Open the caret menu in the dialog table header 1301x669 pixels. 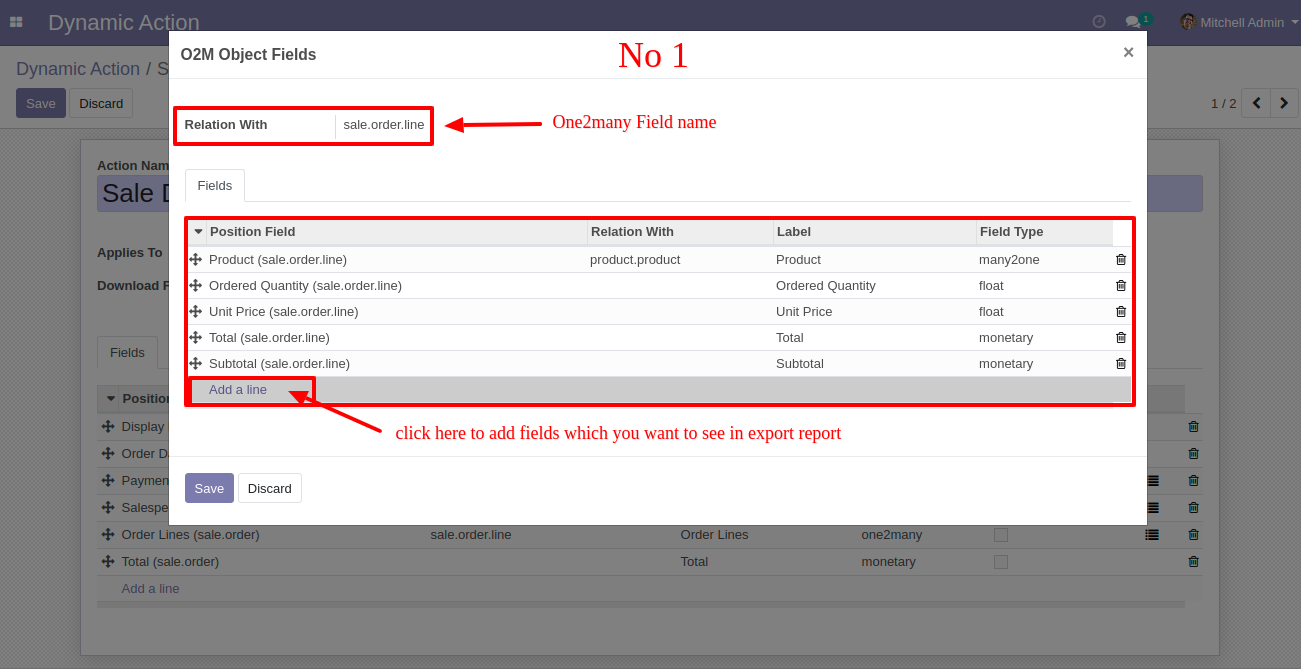click(x=198, y=232)
